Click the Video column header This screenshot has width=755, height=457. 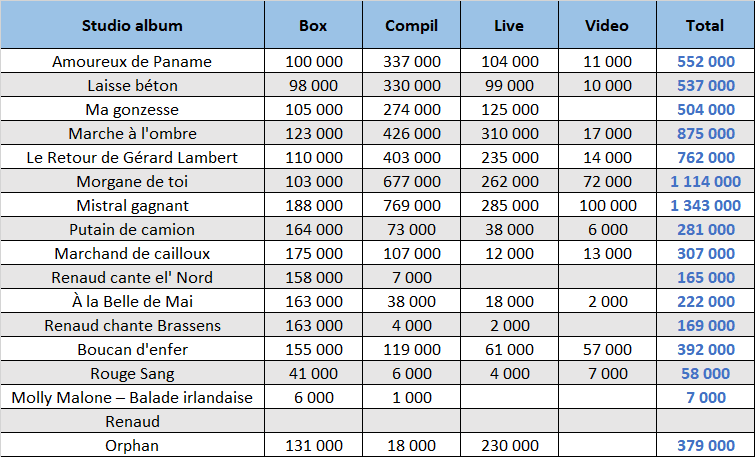point(607,25)
